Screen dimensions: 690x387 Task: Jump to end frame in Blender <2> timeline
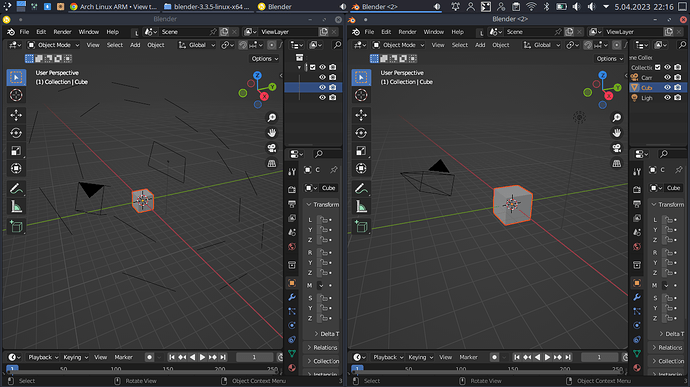click(x=568, y=357)
